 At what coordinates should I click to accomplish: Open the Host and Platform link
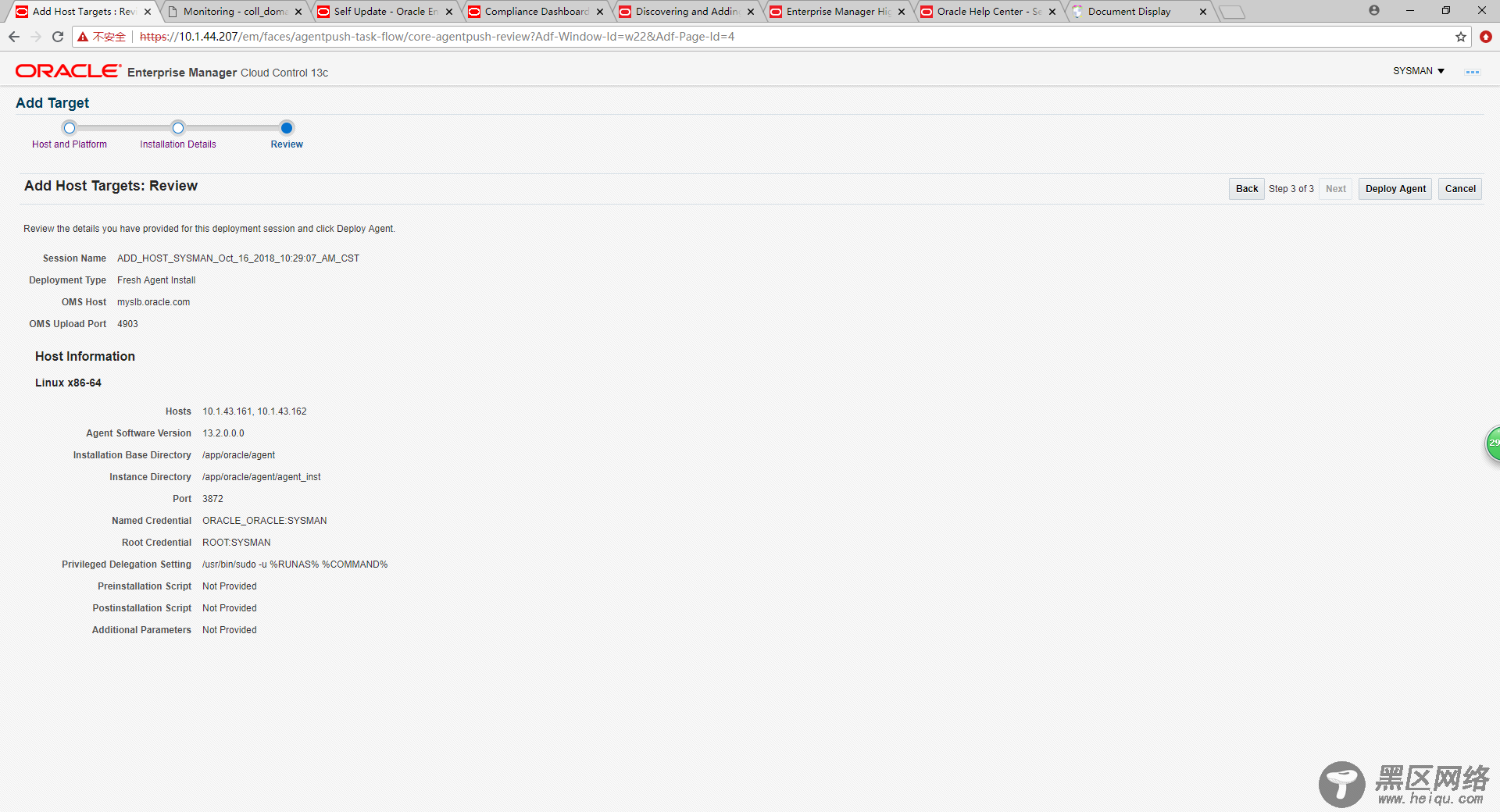pos(70,144)
